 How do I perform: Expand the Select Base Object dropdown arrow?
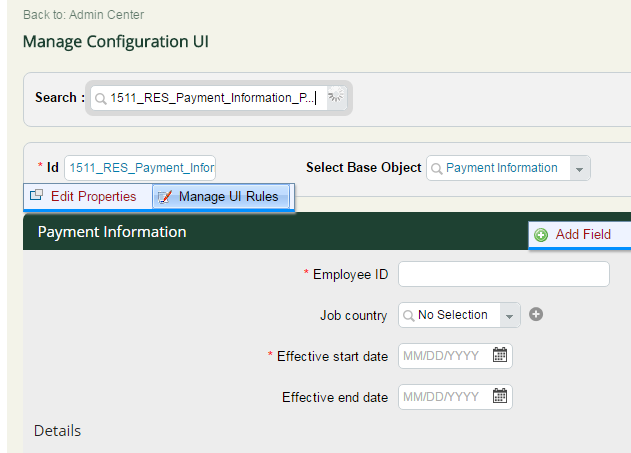coord(579,169)
